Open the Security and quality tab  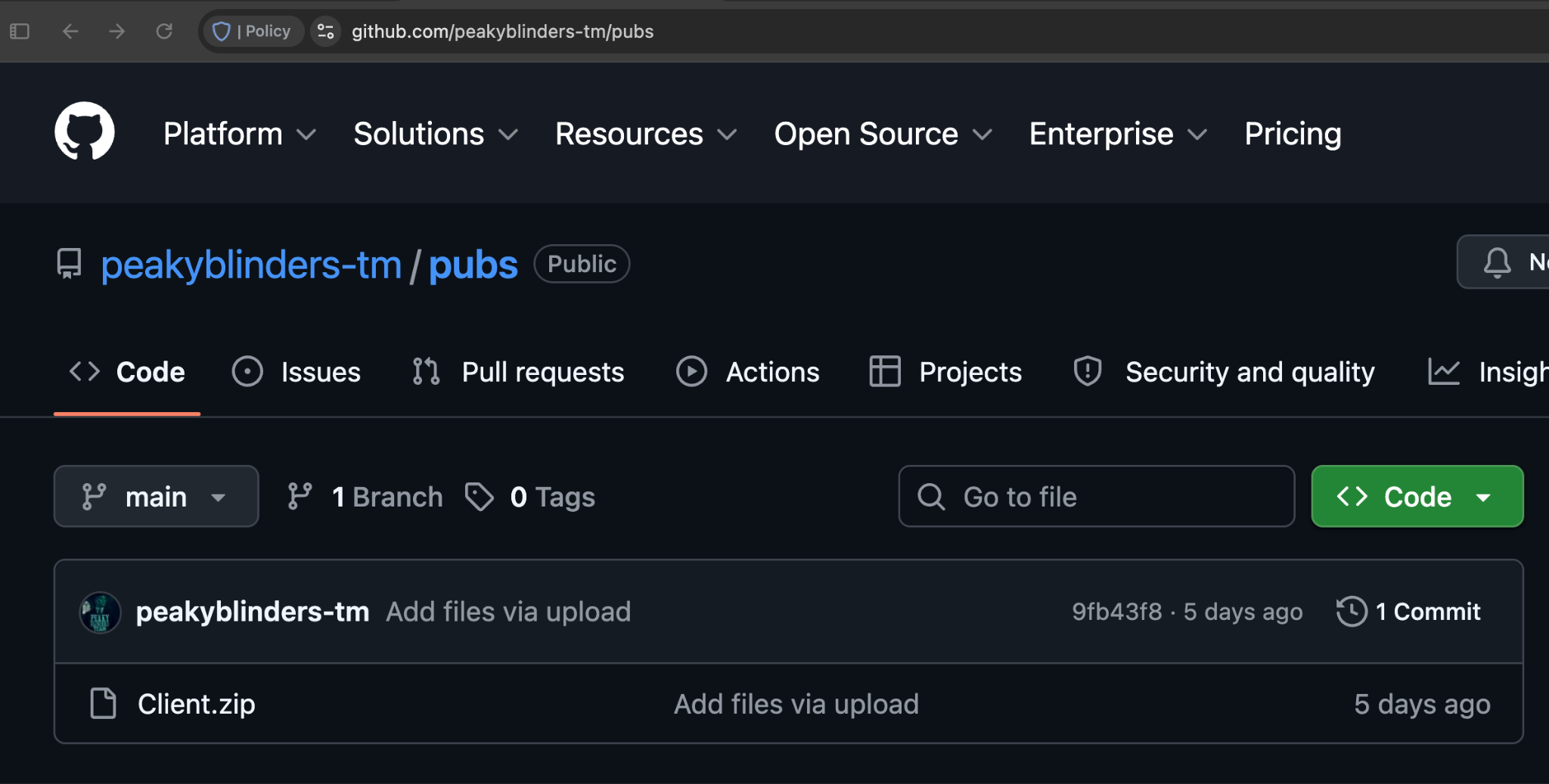(1224, 372)
